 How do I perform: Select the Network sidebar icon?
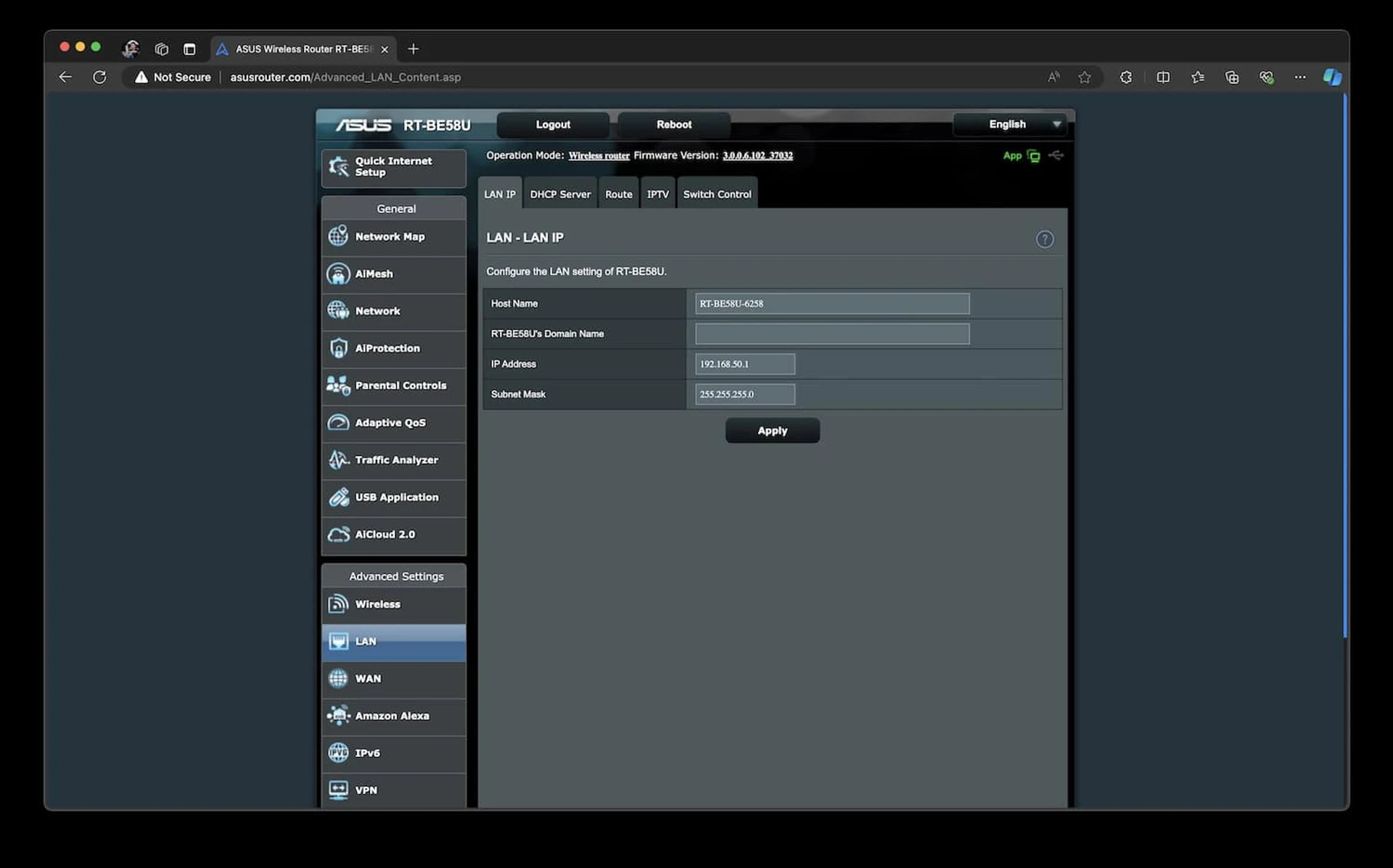coord(338,311)
